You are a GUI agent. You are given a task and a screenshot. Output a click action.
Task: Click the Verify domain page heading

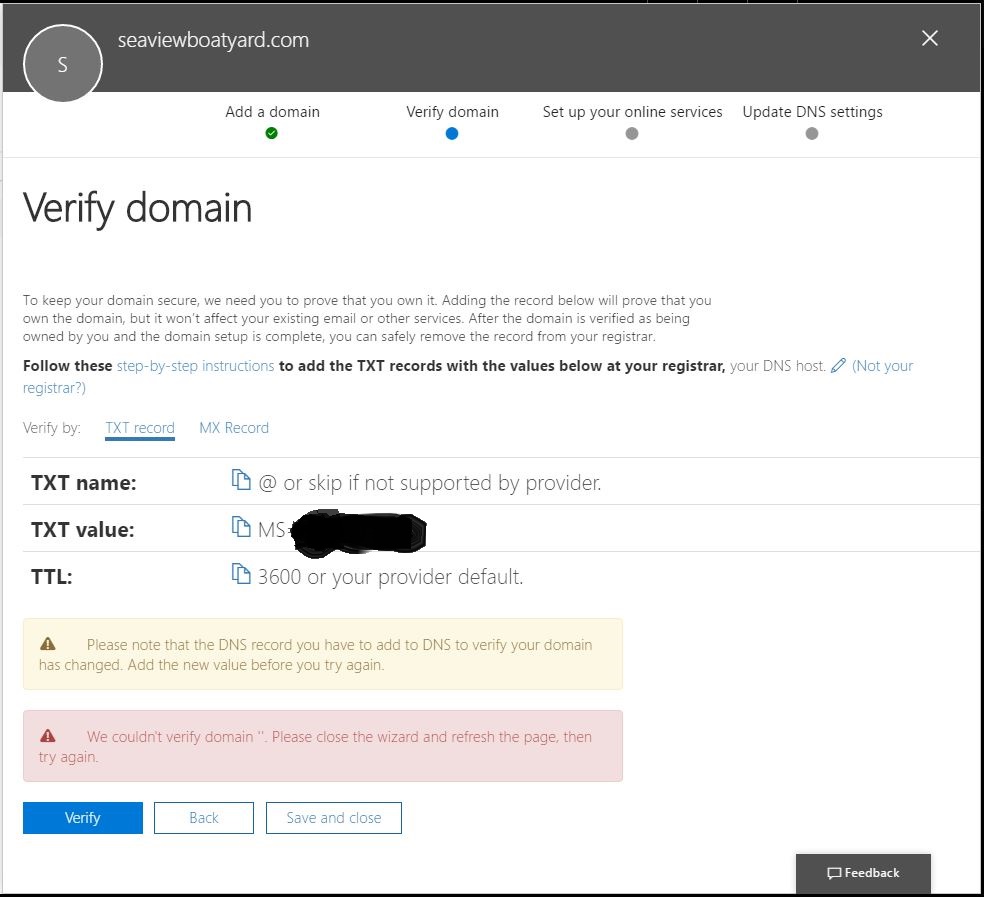coord(137,209)
